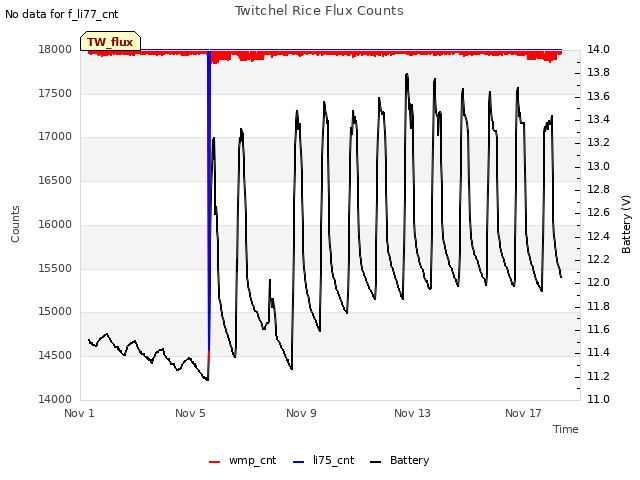Click the black Battery legend swatch
640x480 pixels.
[x=376, y=462]
